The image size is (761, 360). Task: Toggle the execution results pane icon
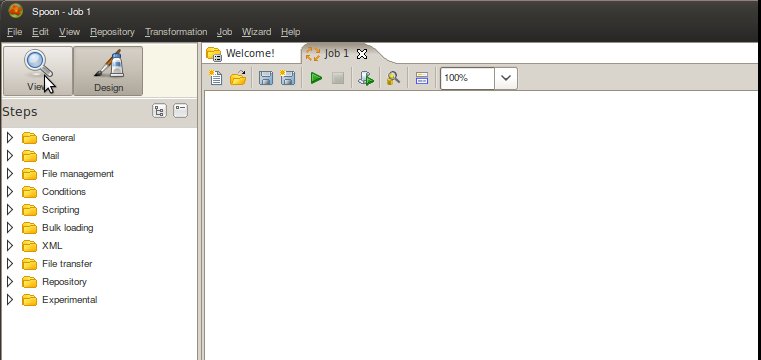(422, 78)
